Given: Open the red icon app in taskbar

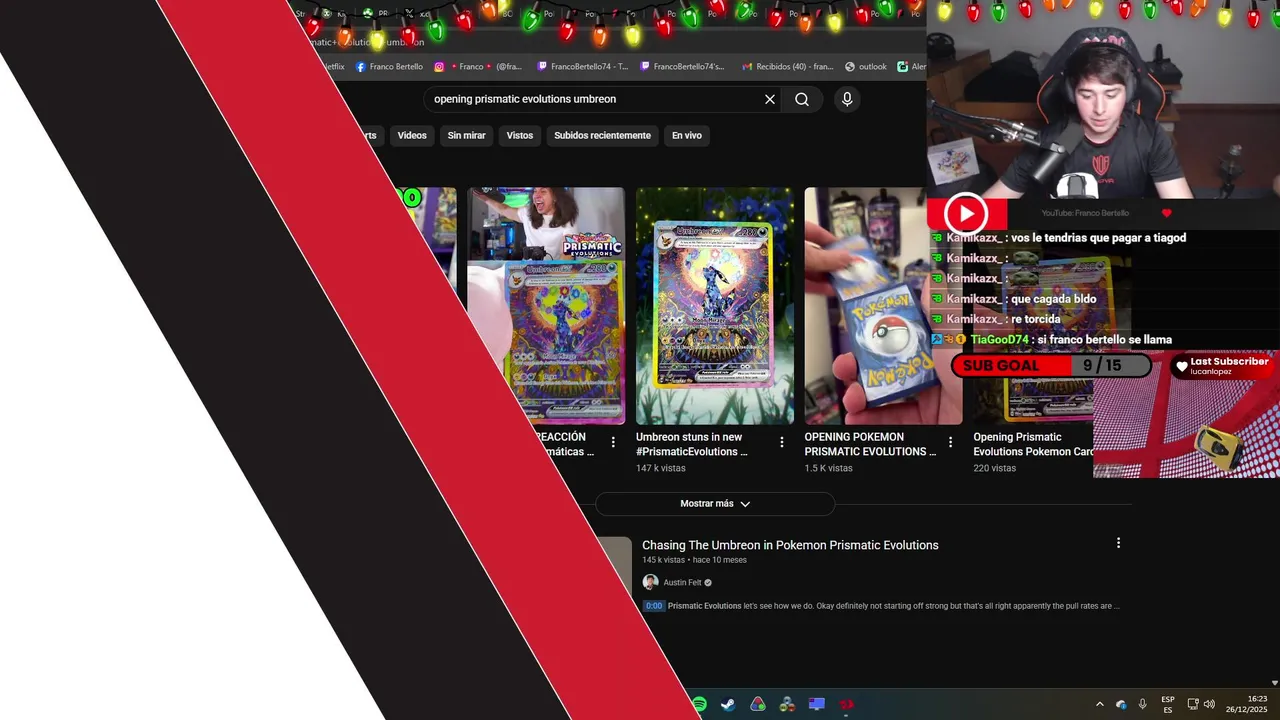Looking at the screenshot, I should pyautogui.click(x=847, y=704).
